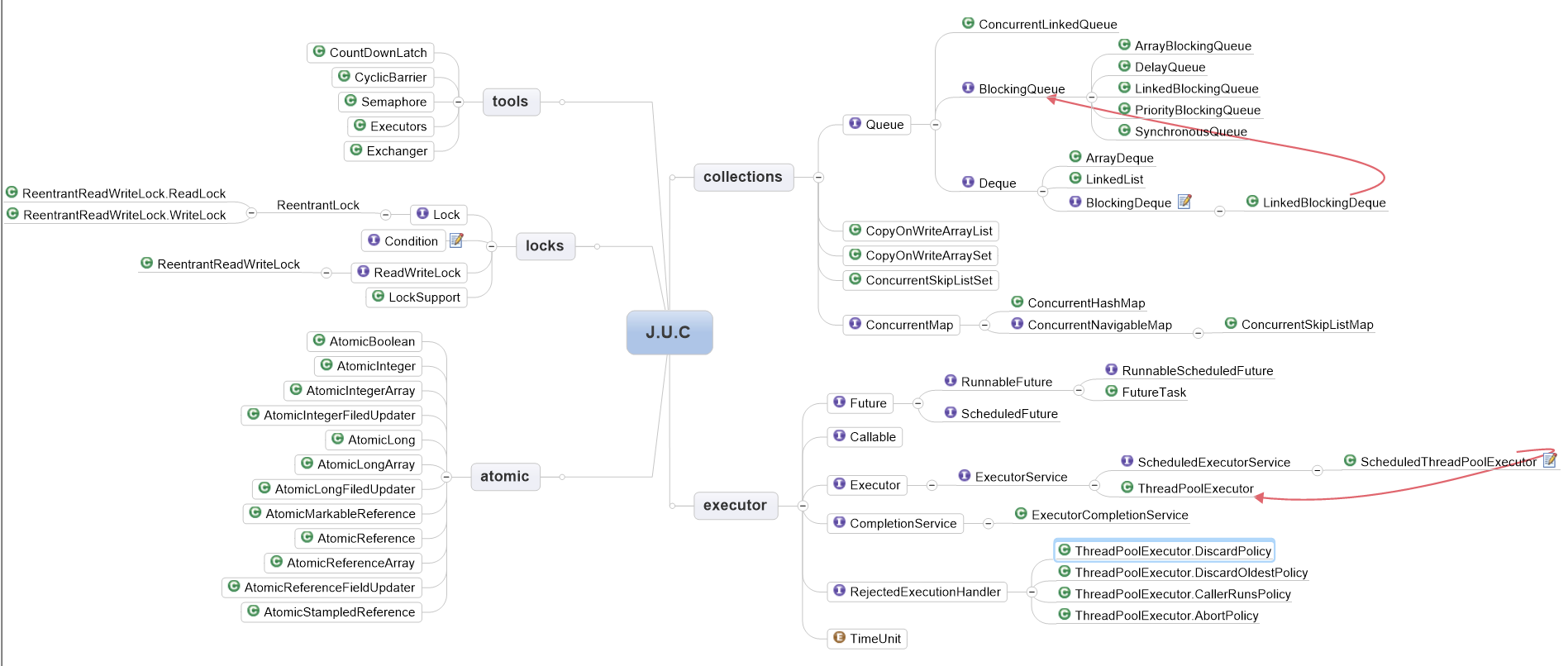
Task: Select the CopyOnWriteArrayList node
Action: (921, 231)
